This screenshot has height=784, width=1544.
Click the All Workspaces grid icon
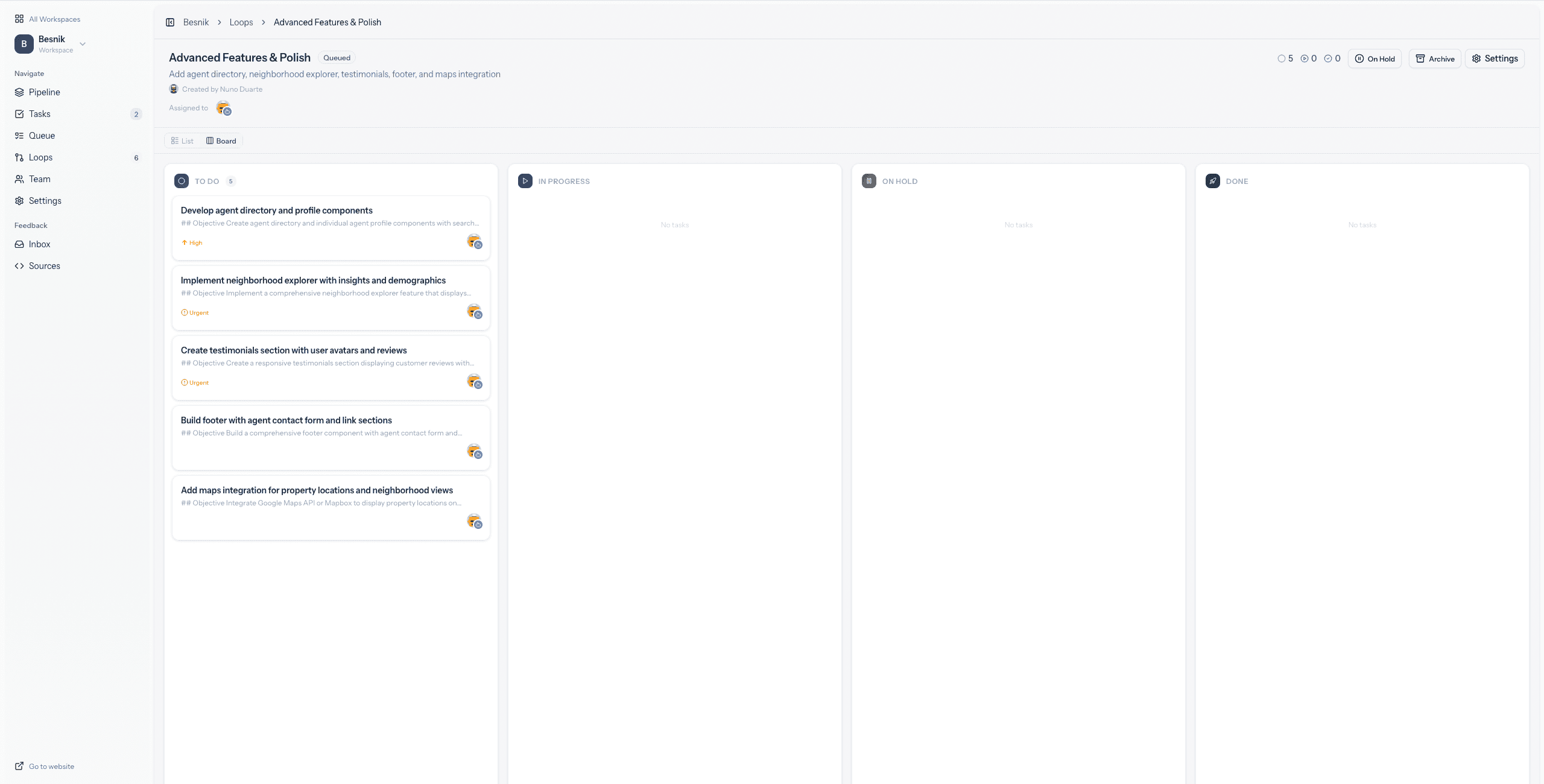pyautogui.click(x=20, y=18)
